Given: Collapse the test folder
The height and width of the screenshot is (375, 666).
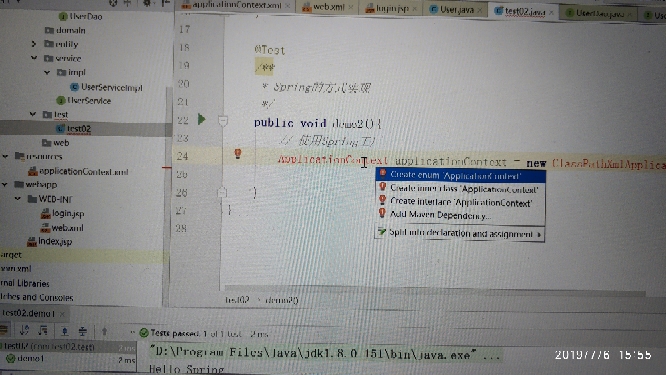Looking at the screenshot, I should point(33,114).
